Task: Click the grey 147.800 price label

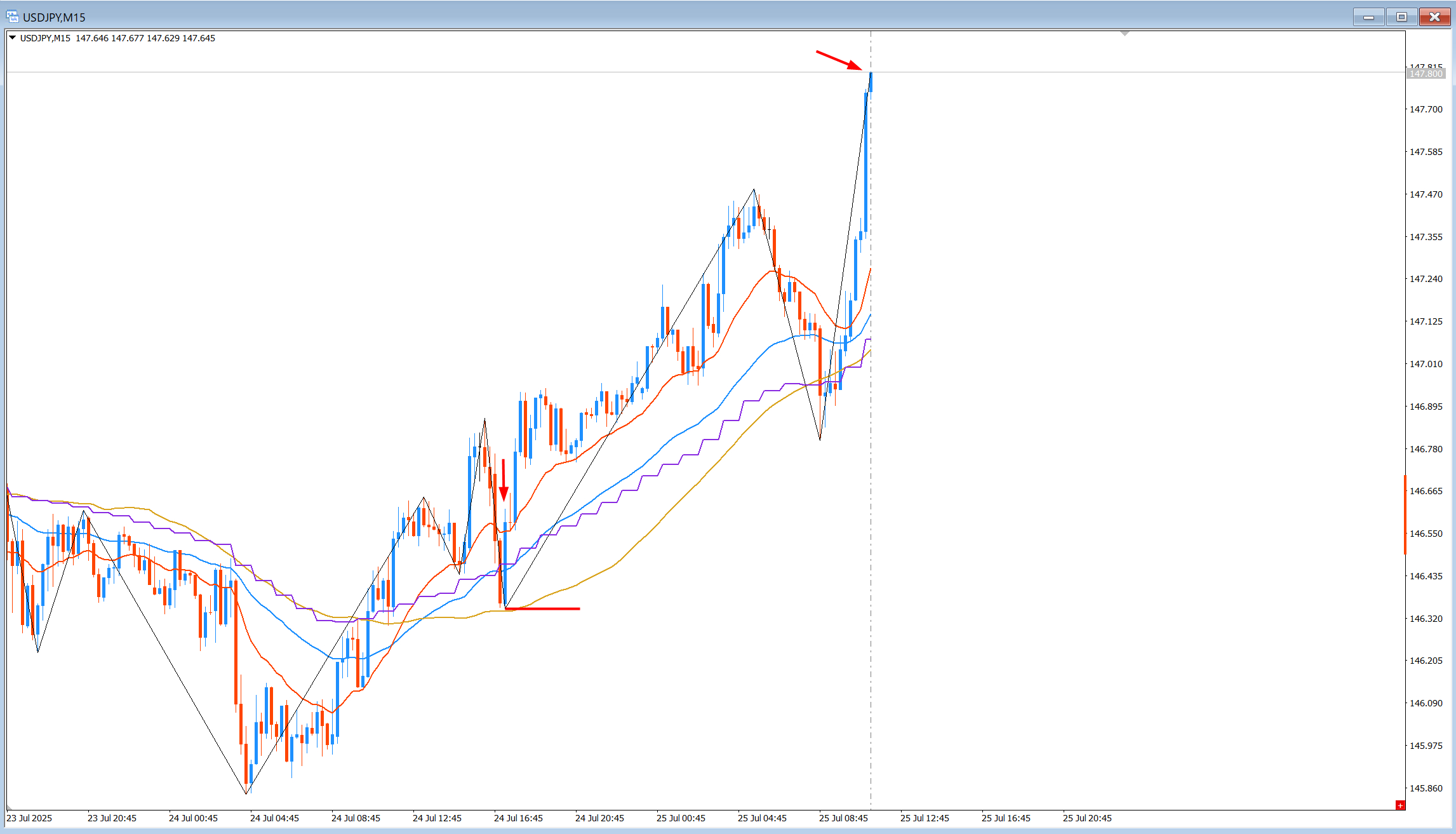Action: pos(1426,74)
